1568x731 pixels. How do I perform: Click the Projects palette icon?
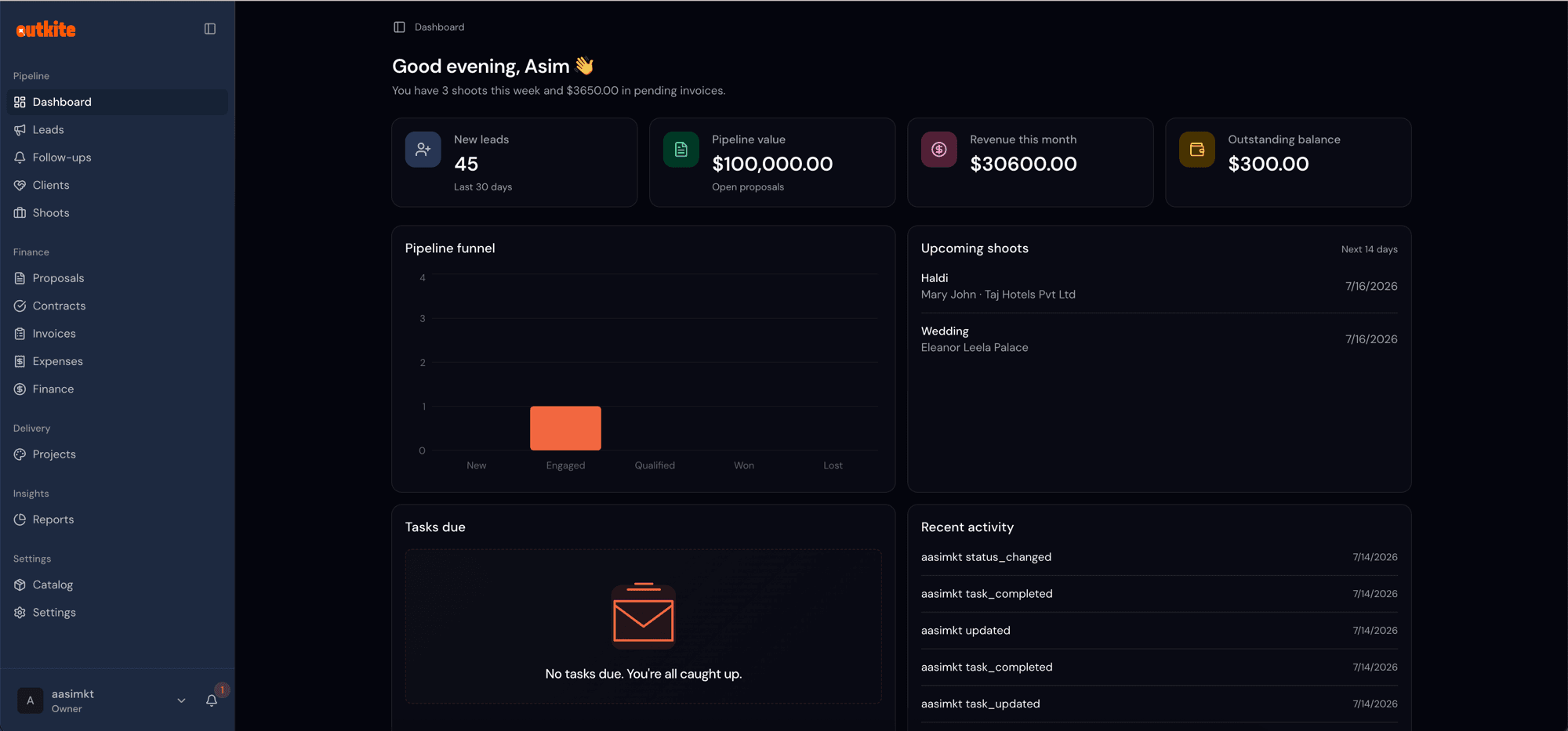[20, 454]
